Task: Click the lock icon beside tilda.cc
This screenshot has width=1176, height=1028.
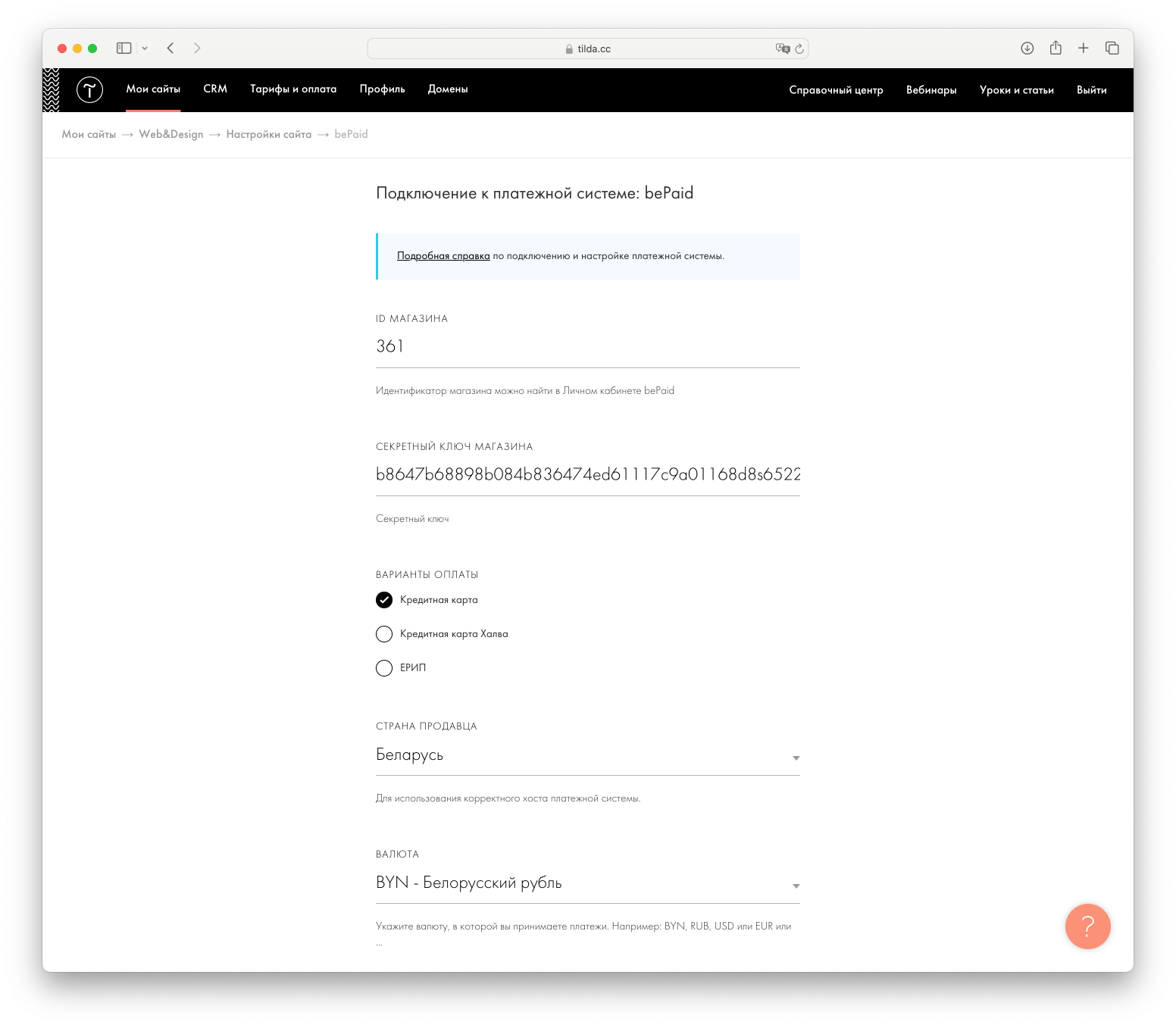Action: point(569,48)
